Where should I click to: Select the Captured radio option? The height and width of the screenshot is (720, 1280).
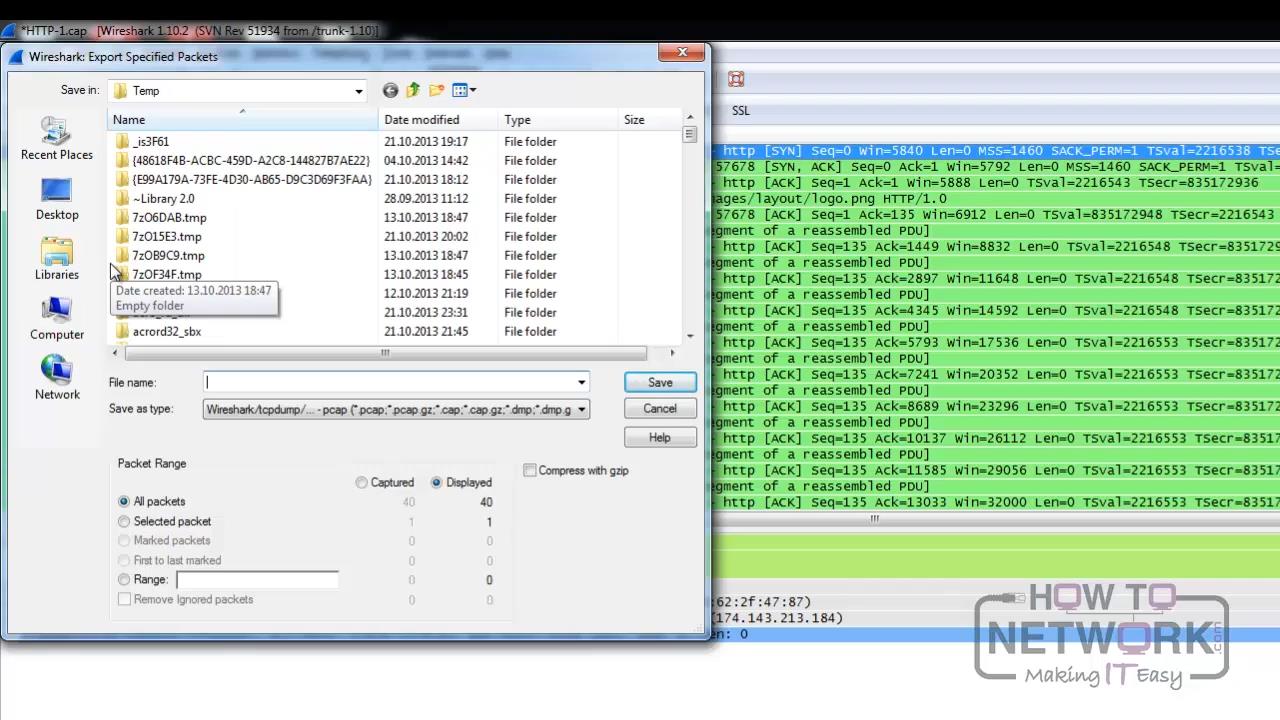(x=361, y=483)
